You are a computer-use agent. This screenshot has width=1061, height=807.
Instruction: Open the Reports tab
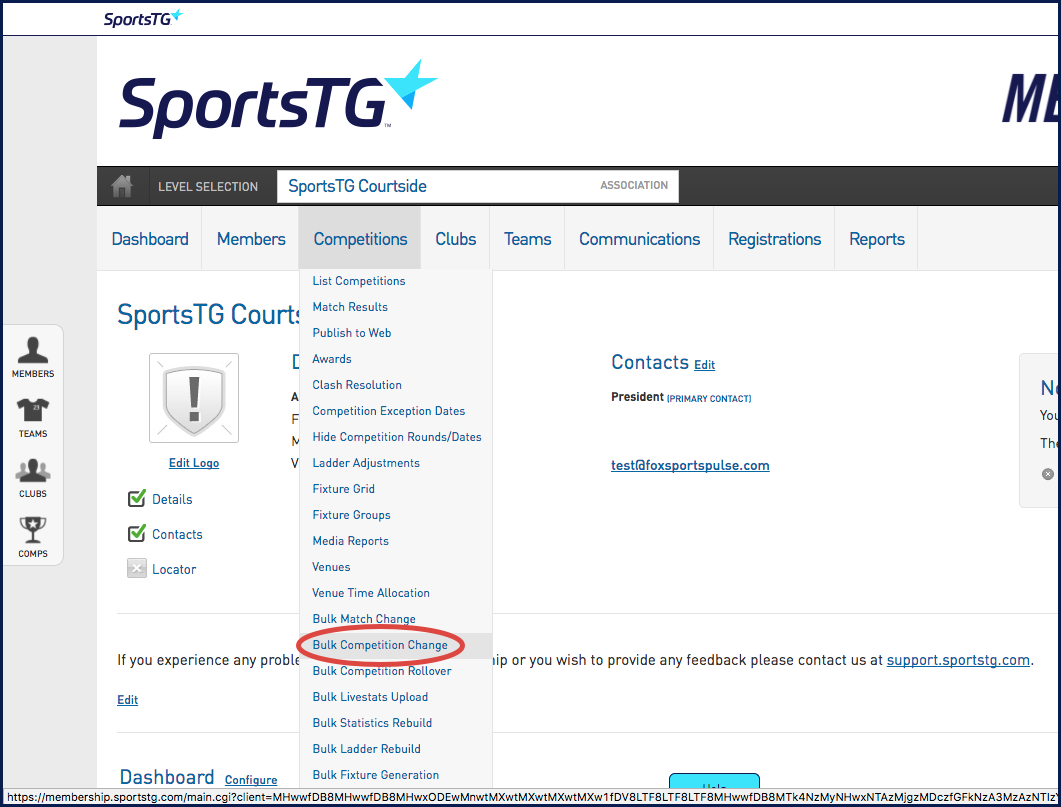point(876,239)
